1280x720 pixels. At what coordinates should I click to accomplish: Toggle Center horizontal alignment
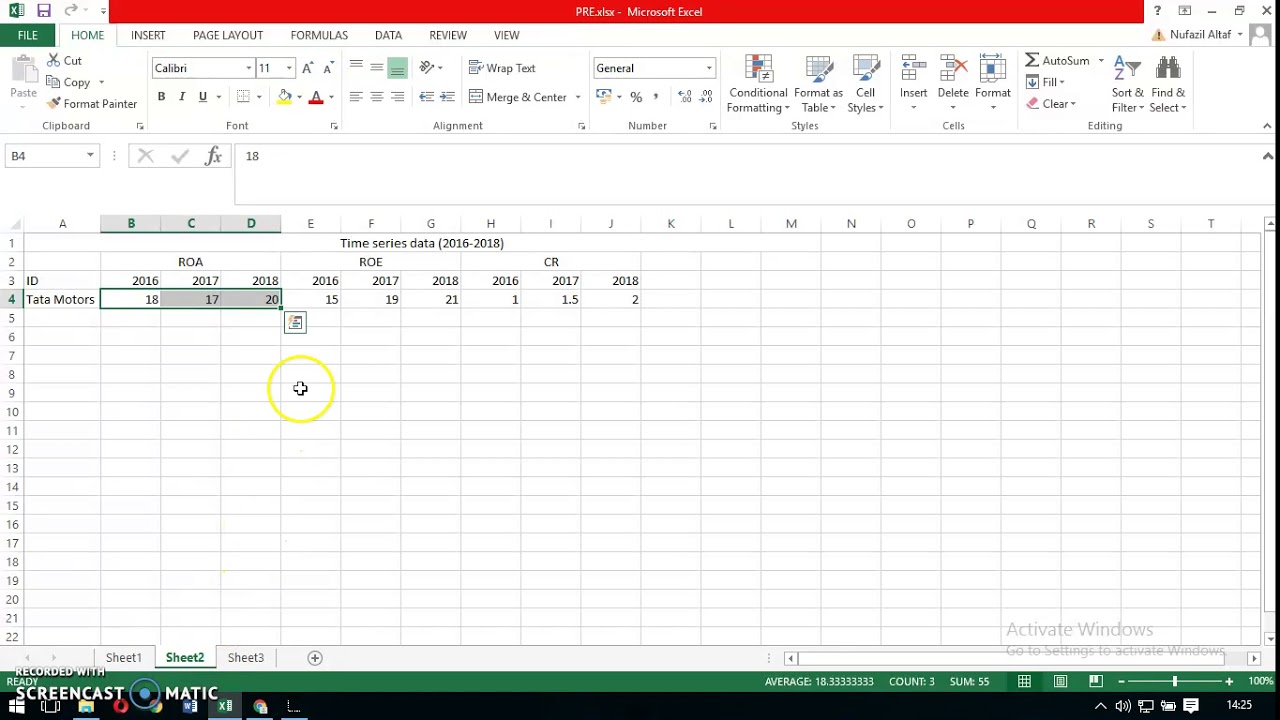click(377, 97)
